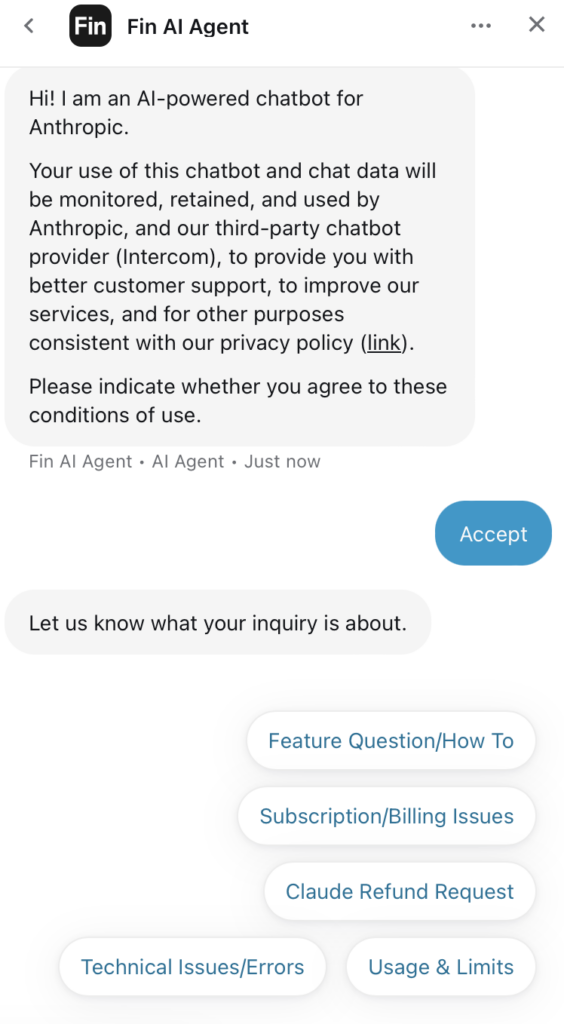
Task: Click 'Fin AI Agent' sender label under message
Action: [81, 462]
